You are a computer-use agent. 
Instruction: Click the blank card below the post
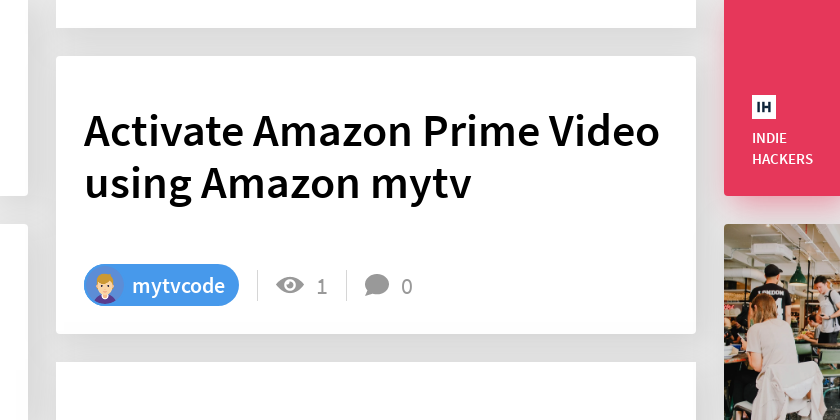coord(376,391)
